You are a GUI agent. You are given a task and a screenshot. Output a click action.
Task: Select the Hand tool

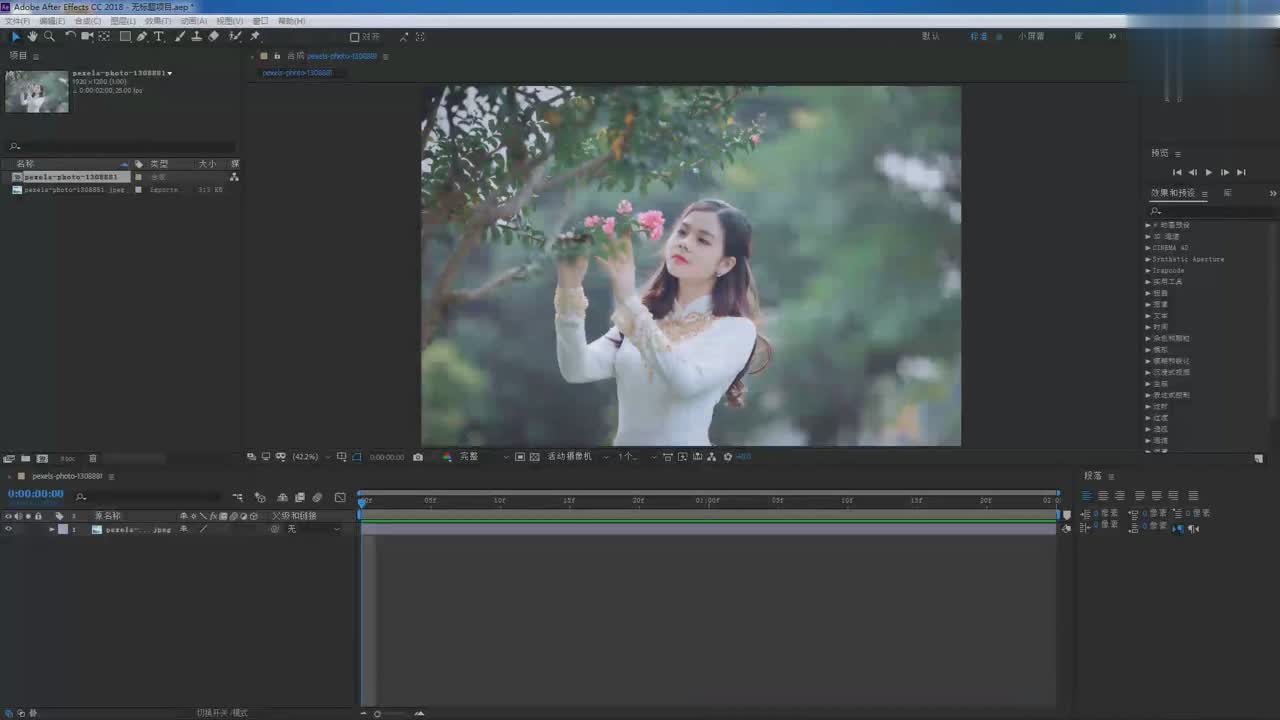[x=32, y=36]
